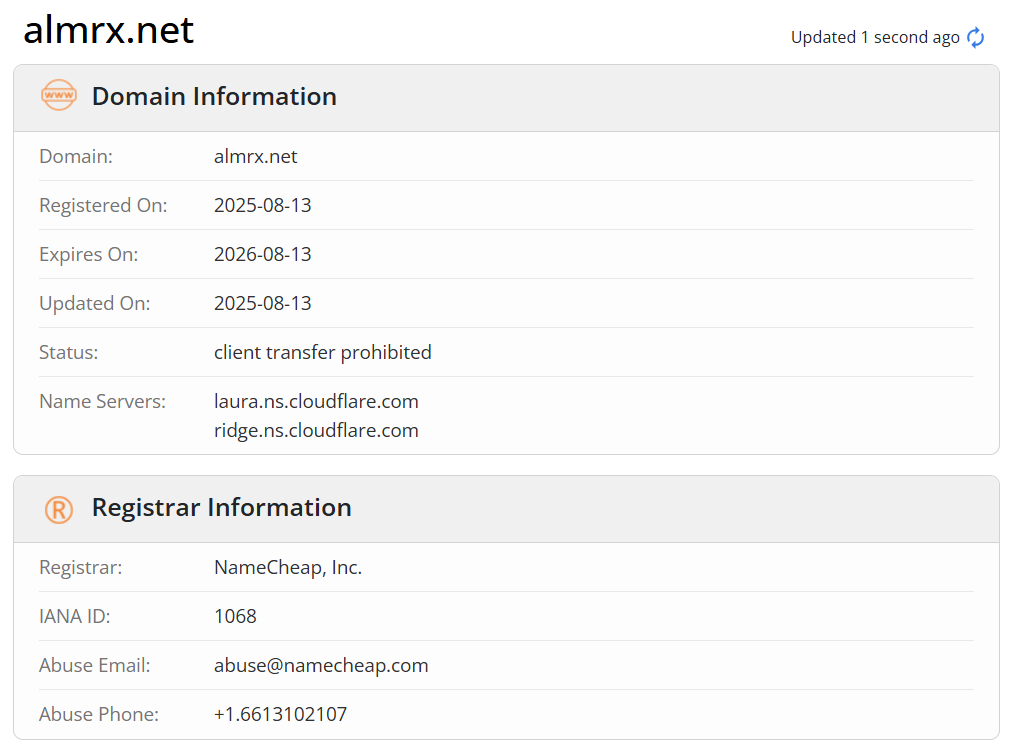Click the blue refresh icon
Screen dimensions: 1015x748
tap(976, 38)
